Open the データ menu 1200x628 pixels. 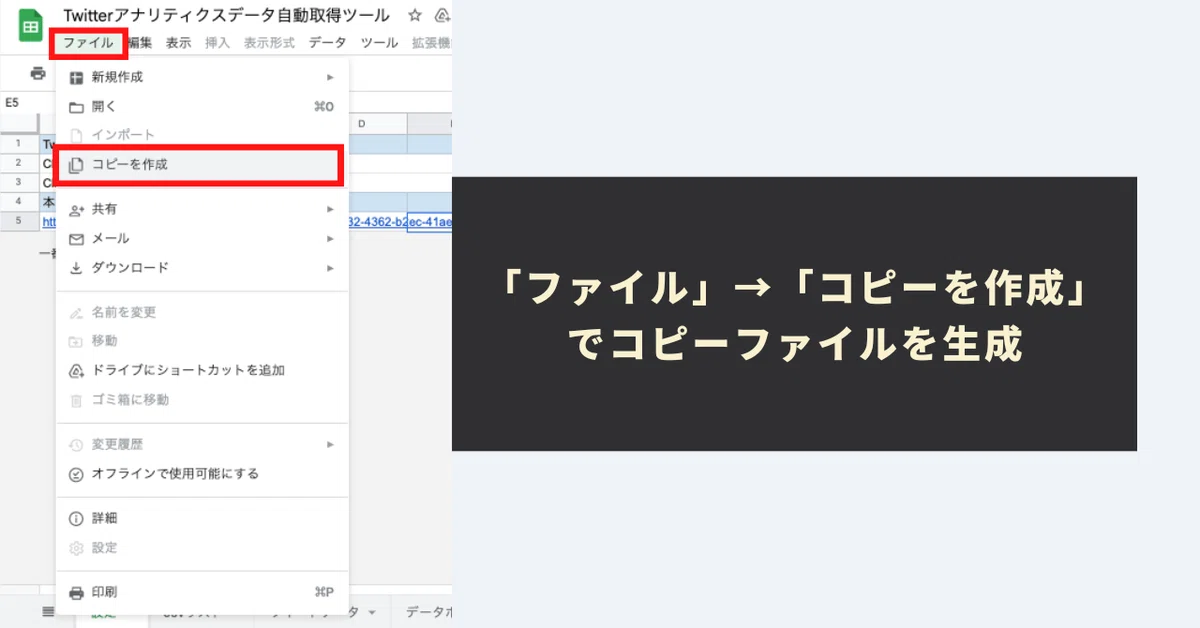coord(328,43)
